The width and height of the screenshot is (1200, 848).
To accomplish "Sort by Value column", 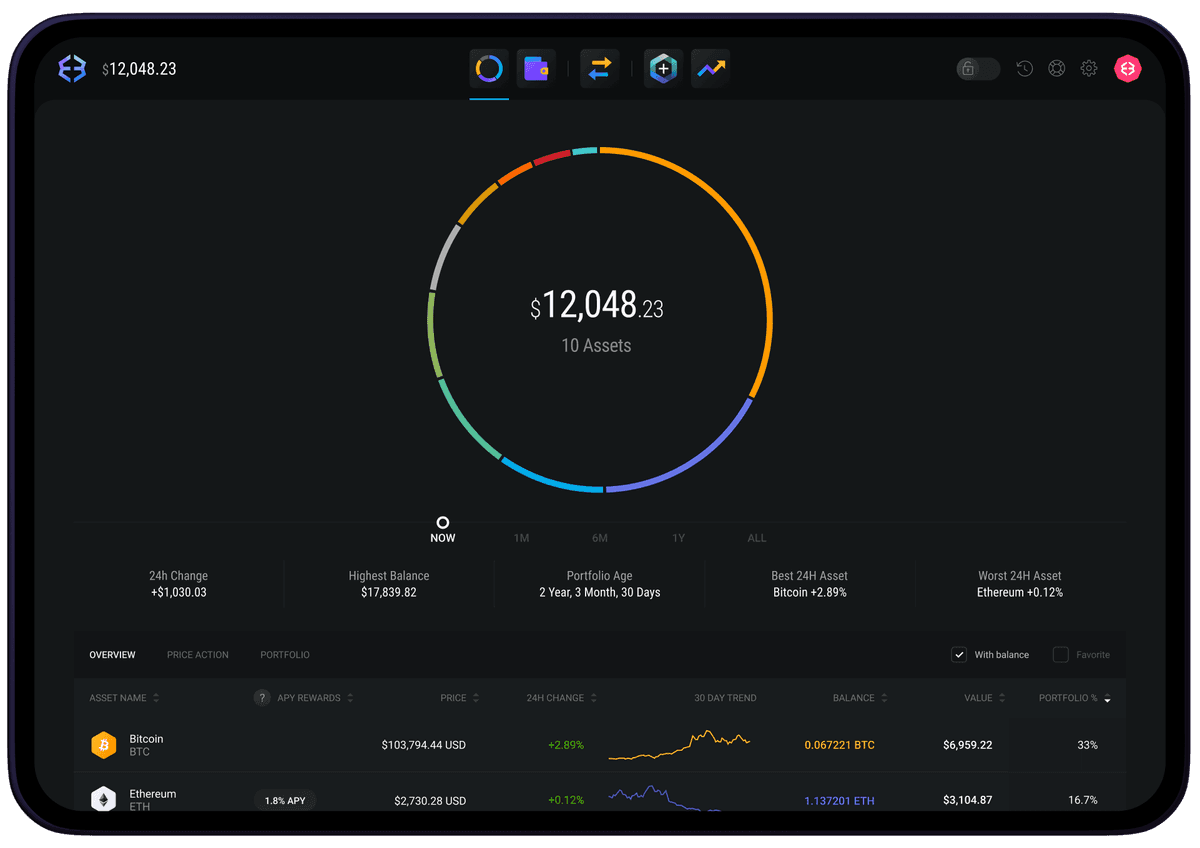I will pos(985,698).
